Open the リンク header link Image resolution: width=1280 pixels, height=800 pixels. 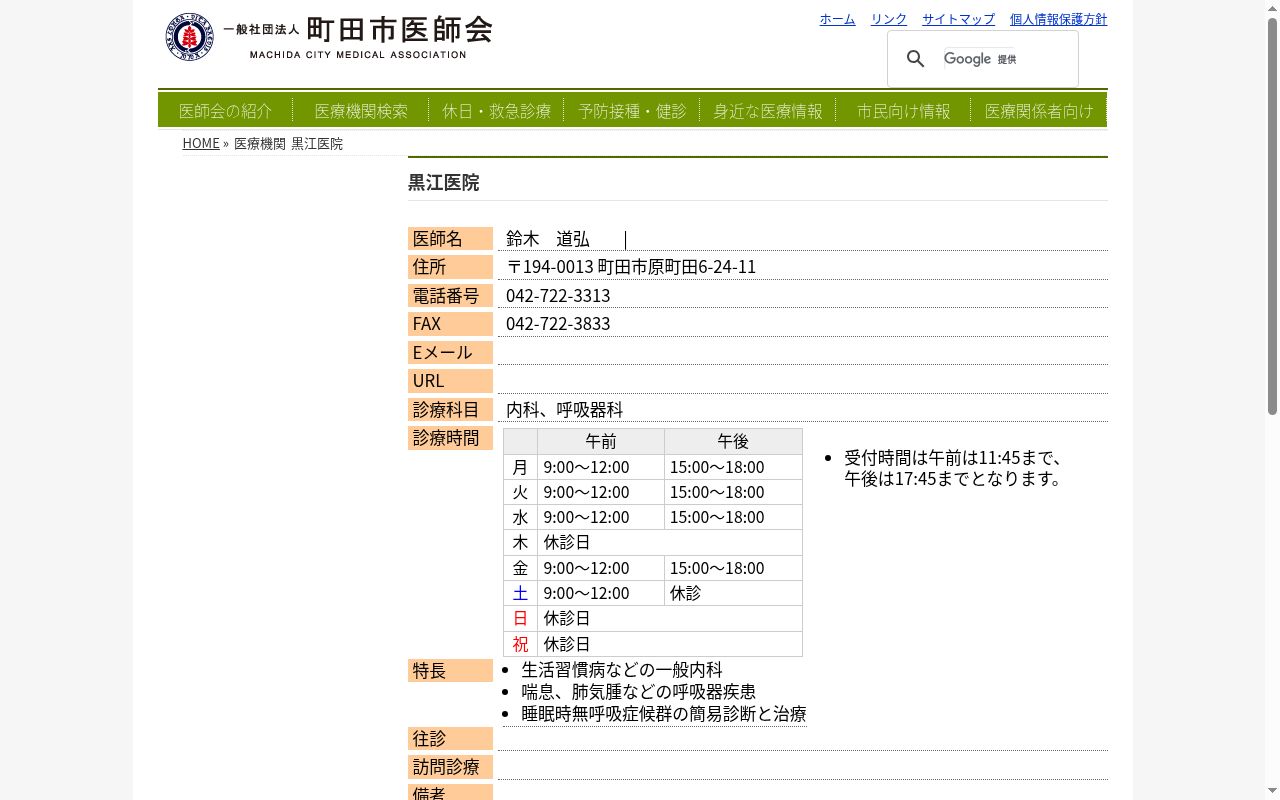click(888, 19)
